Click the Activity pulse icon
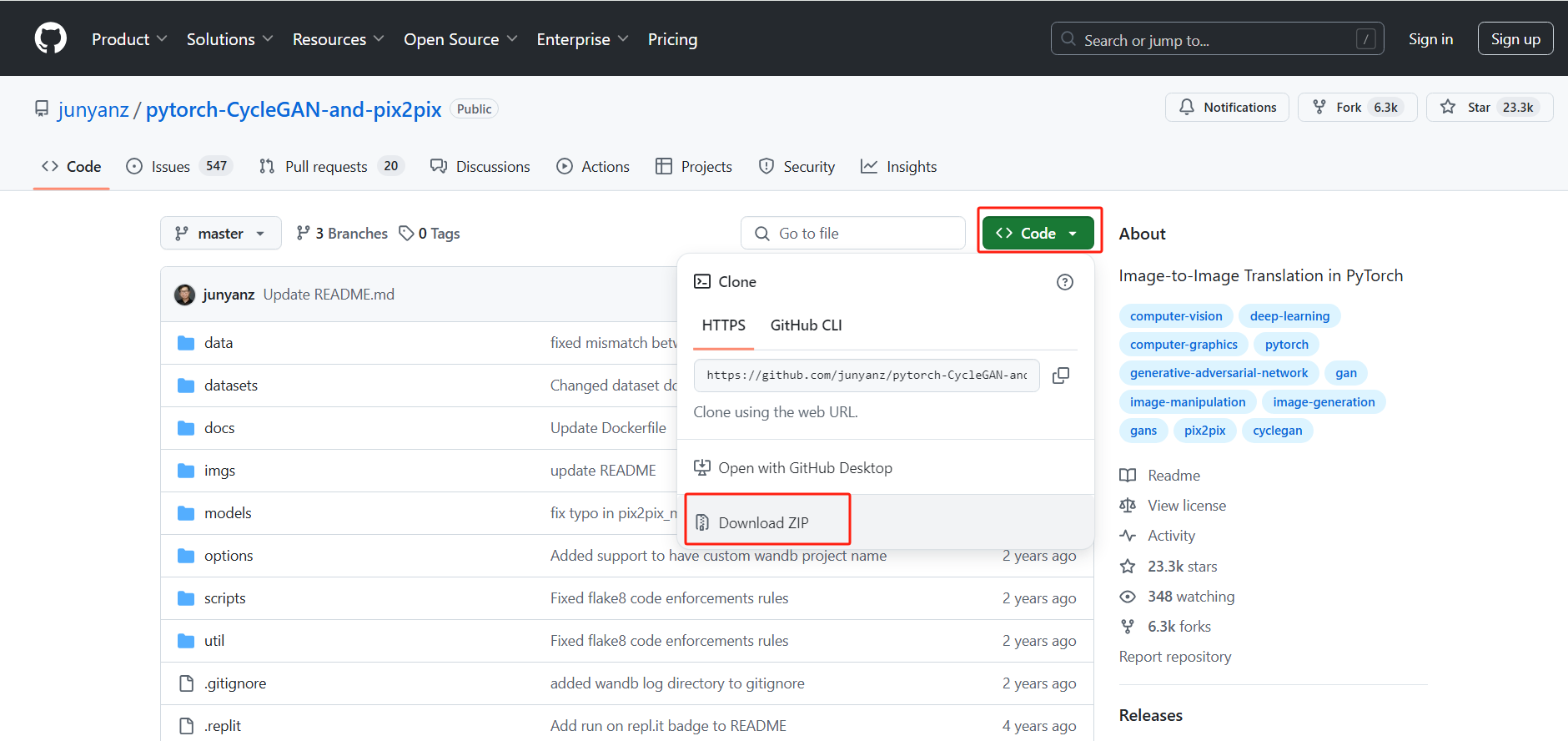Image resolution: width=1568 pixels, height=741 pixels. pos(1128,536)
